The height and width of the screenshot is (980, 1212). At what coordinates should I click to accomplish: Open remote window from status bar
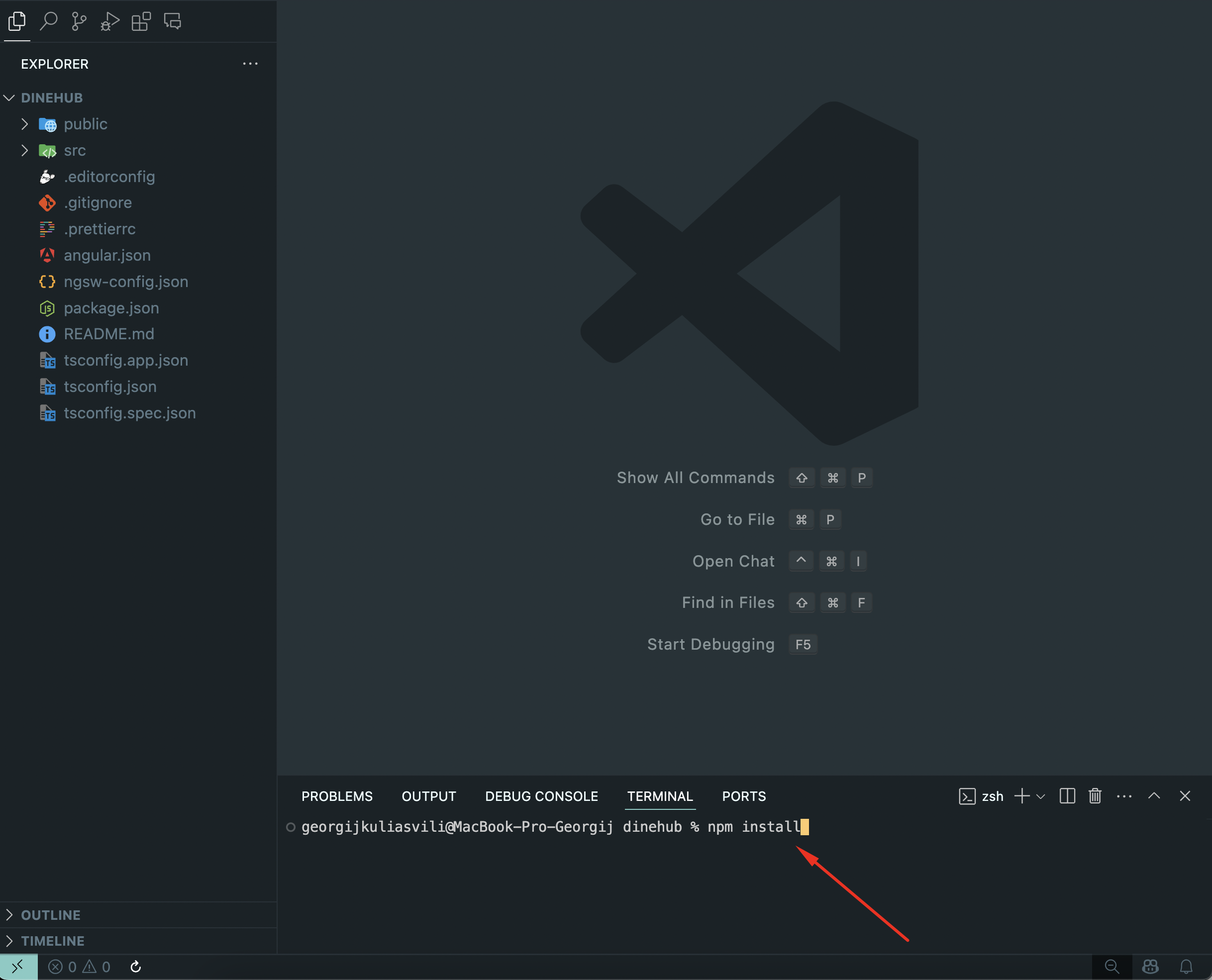pyautogui.click(x=18, y=967)
